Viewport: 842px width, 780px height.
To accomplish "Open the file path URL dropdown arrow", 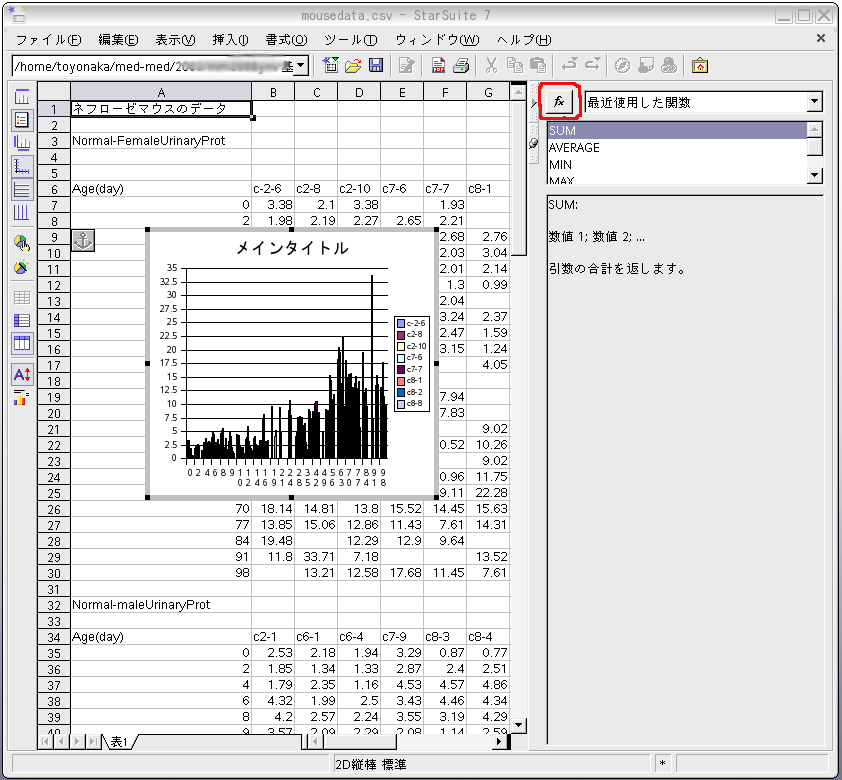I will click(301, 65).
